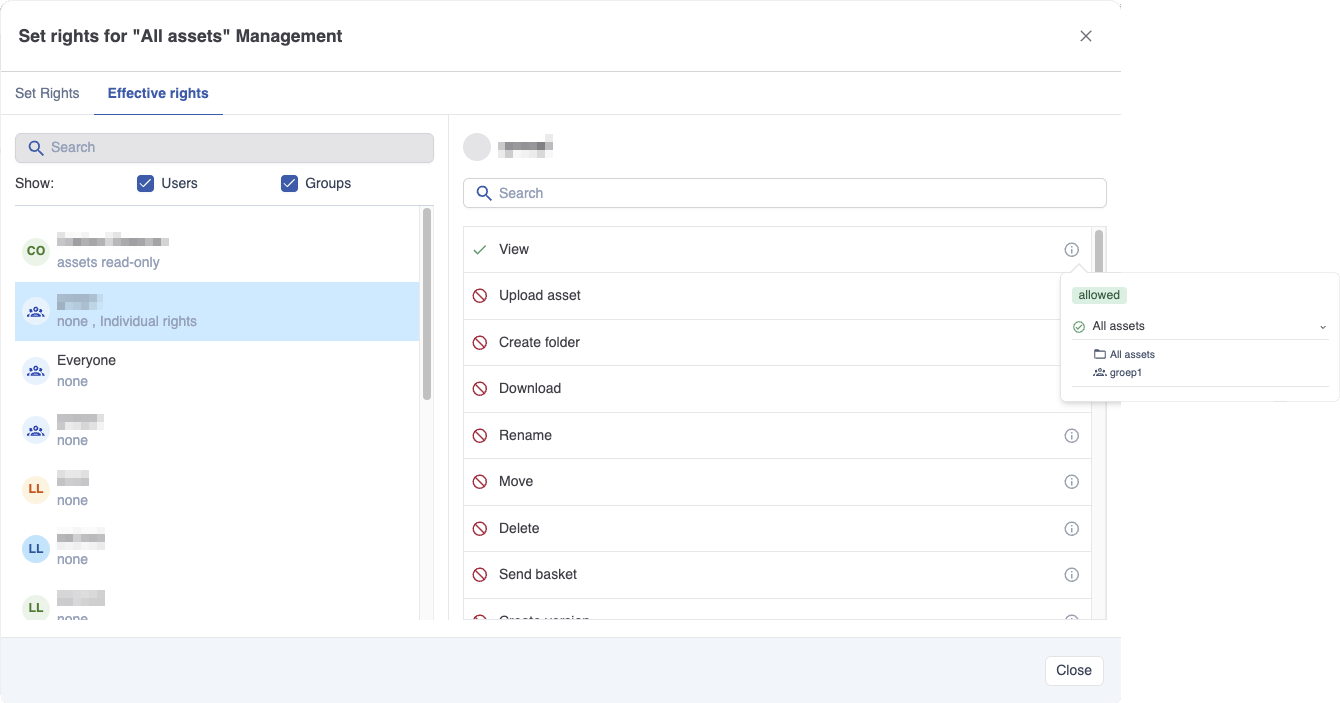1340x703 pixels.
Task: Close the Set rights dialog with X
Action: (1086, 36)
